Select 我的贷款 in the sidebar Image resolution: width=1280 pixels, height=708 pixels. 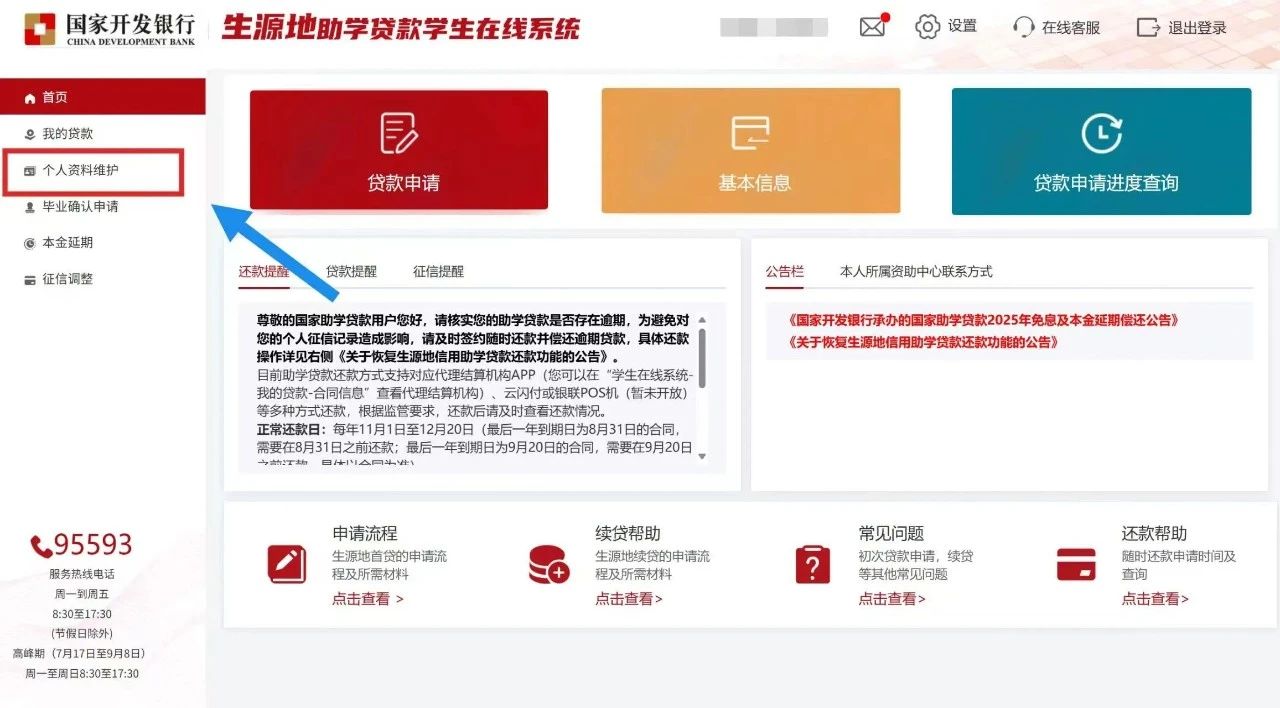point(67,134)
